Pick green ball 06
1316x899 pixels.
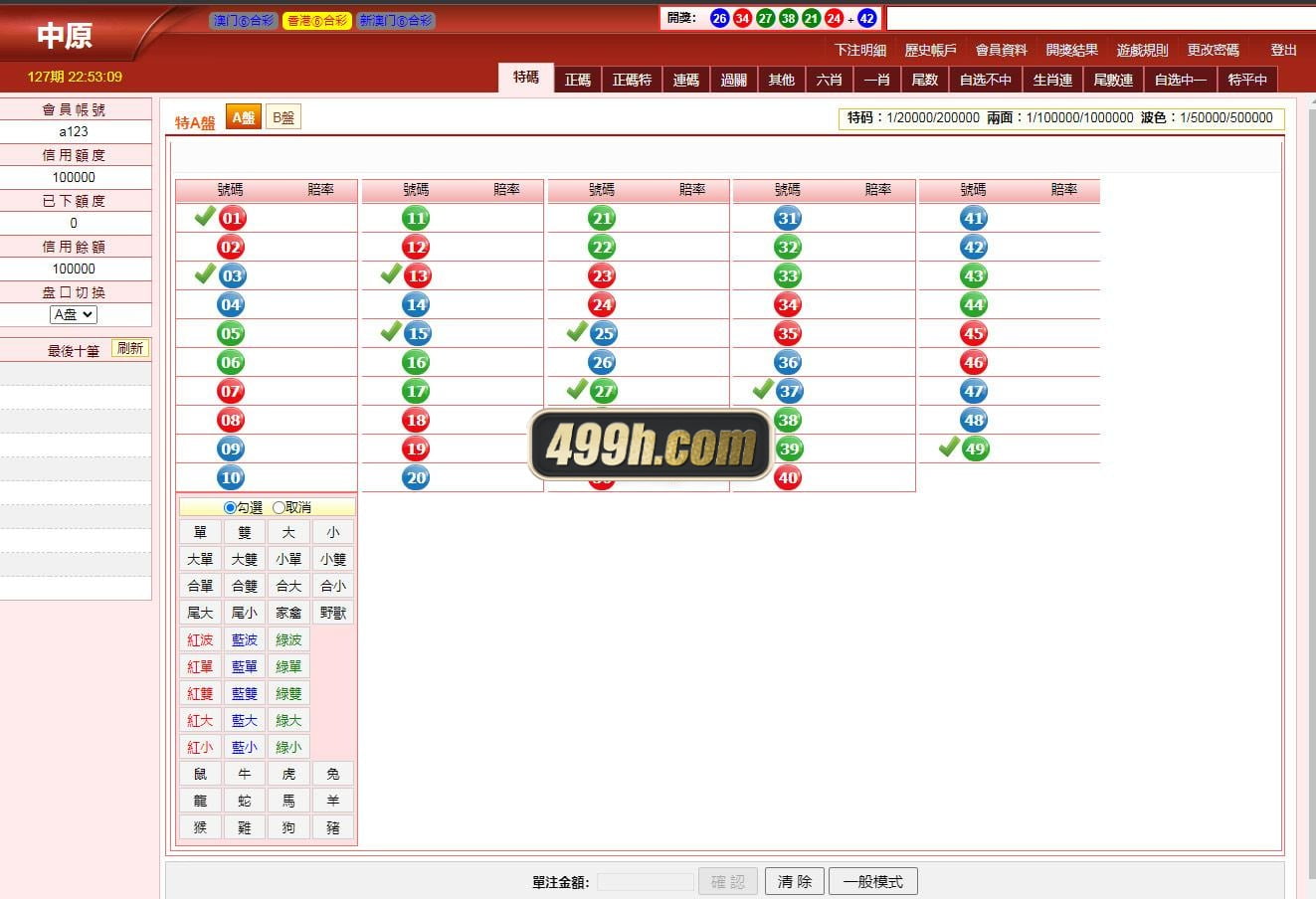(232, 362)
